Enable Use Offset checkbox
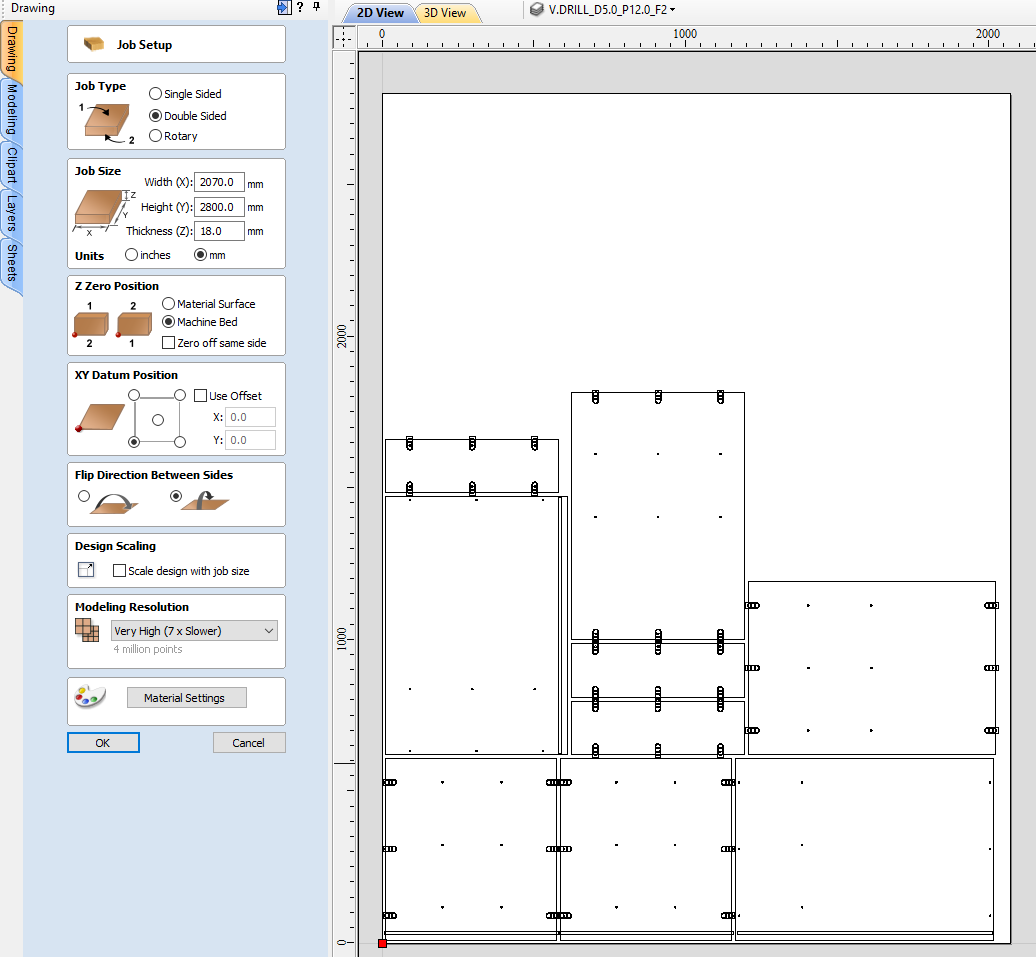Screen dimensions: 1036x957 [x=201, y=396]
